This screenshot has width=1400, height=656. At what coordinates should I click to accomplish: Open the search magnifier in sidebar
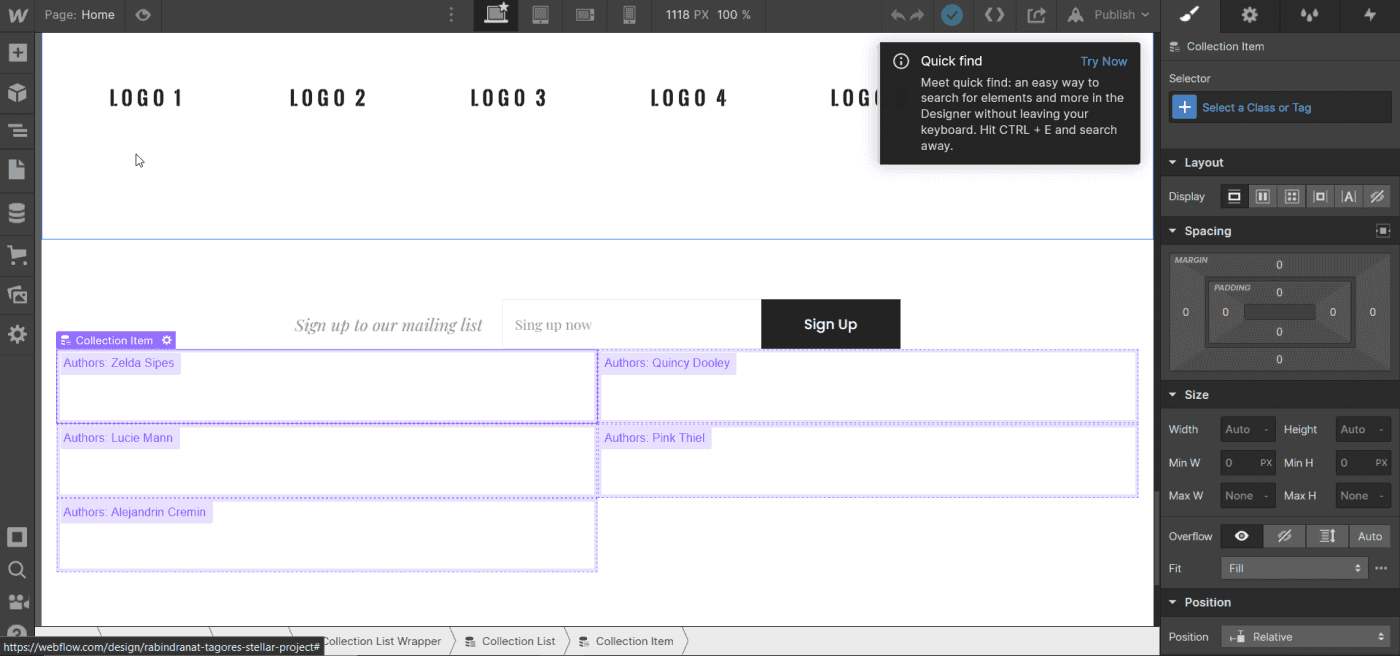pos(17,570)
